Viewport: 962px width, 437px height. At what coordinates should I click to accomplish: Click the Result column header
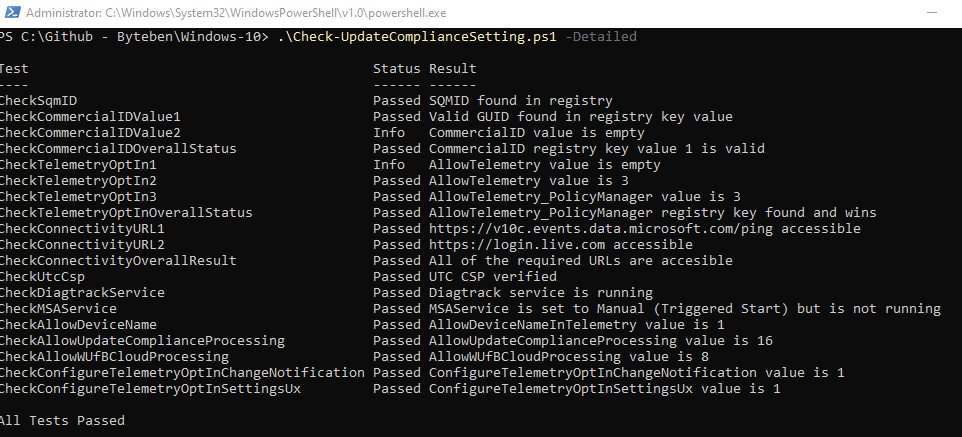point(452,69)
